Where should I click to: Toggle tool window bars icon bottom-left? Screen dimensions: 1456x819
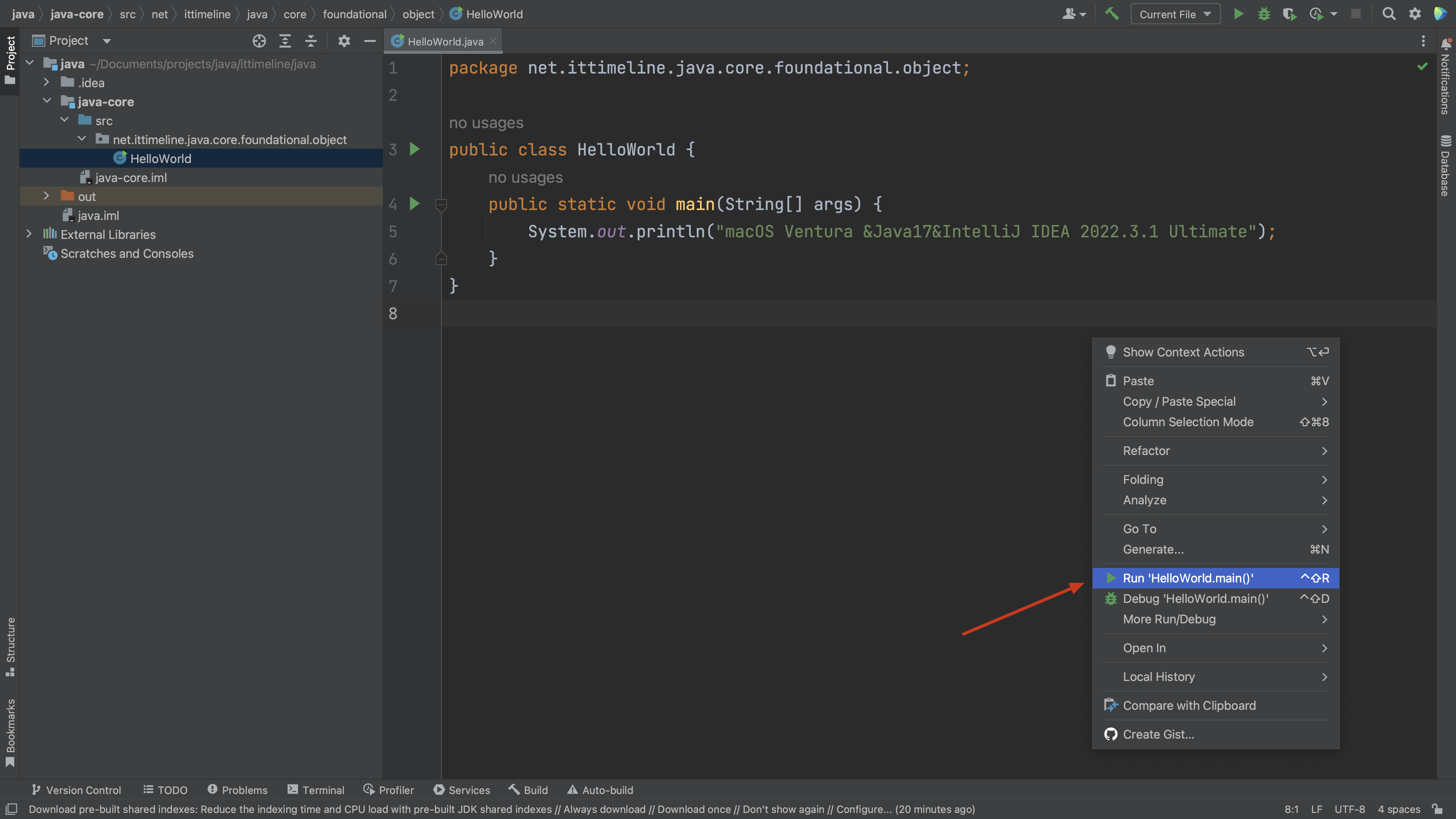coord(11,809)
